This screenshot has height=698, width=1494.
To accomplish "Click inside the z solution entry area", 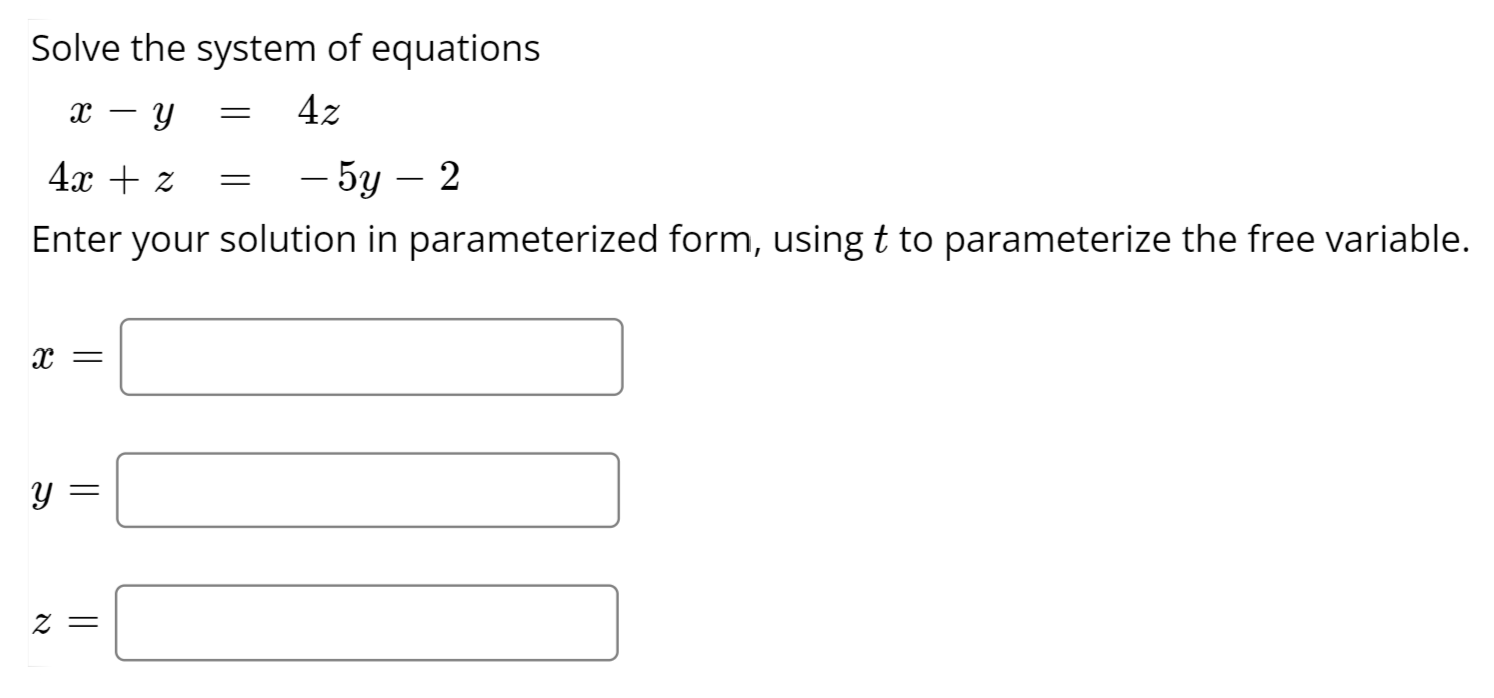I will (x=368, y=624).
